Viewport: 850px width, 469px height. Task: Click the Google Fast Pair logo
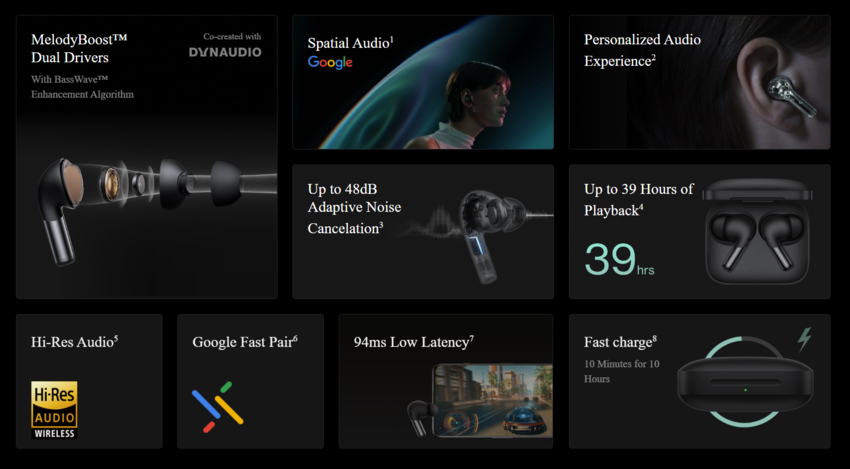[218, 406]
